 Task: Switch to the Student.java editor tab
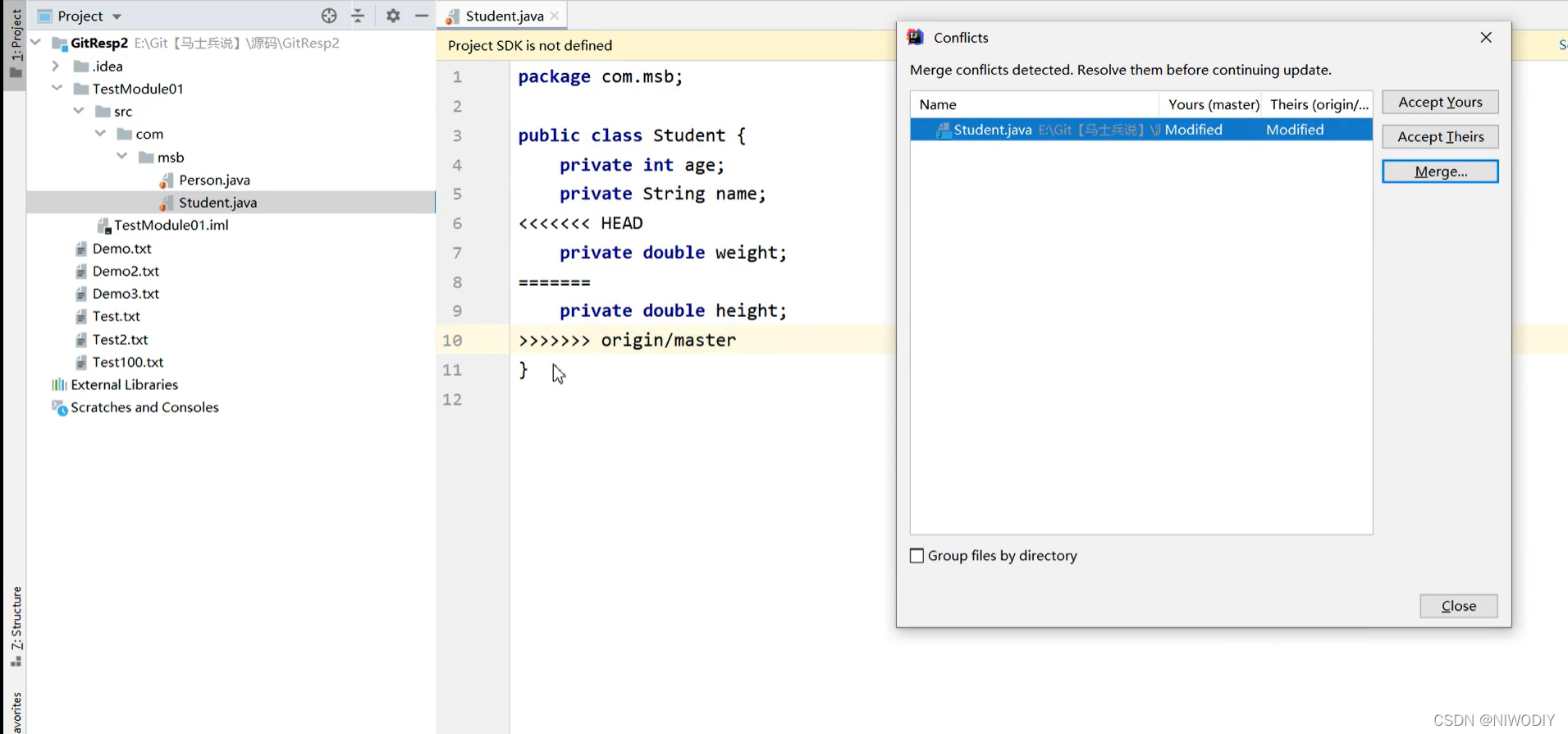[504, 16]
